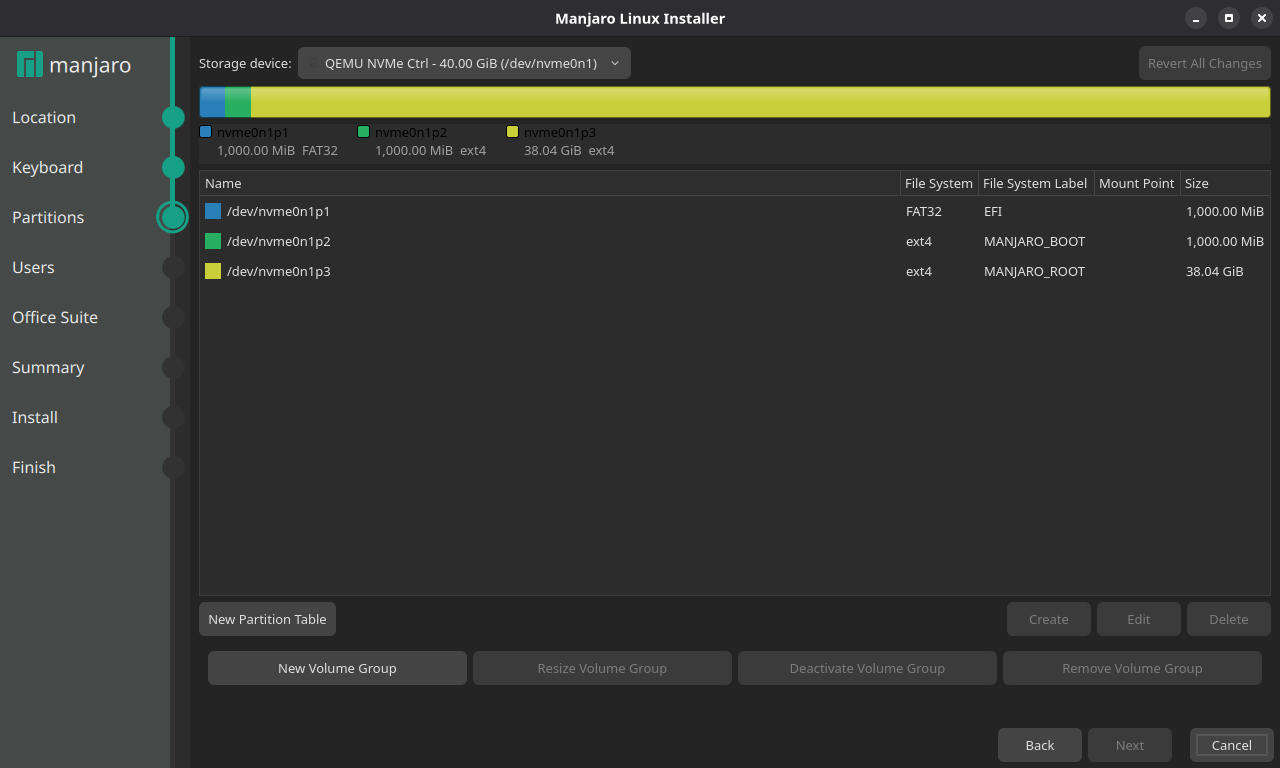Minimize the installer window

(1196, 18)
